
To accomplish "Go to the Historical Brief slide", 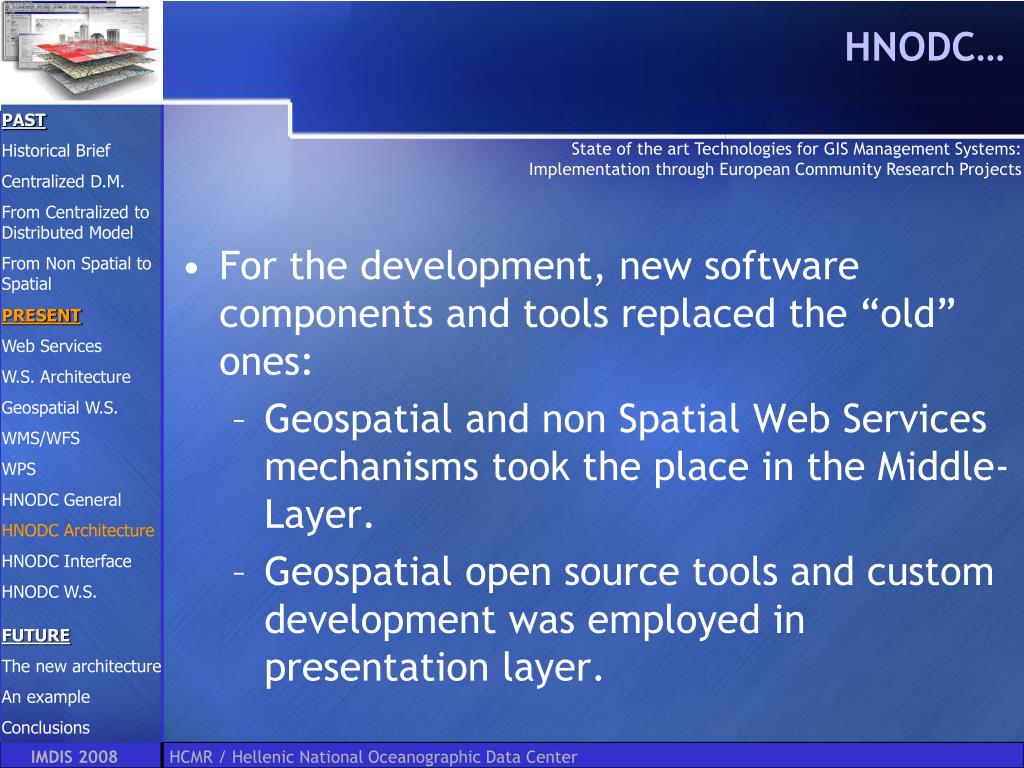I will [x=56, y=151].
